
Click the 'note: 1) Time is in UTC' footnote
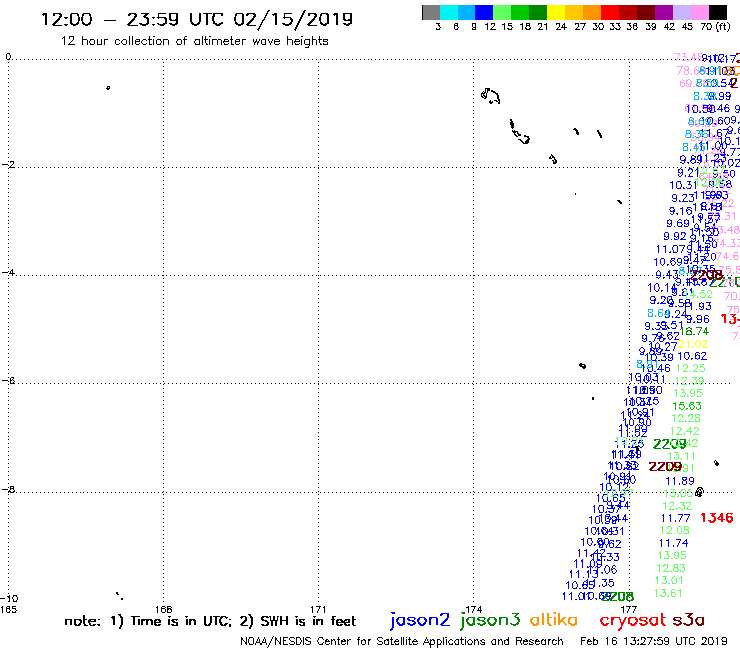(148, 621)
